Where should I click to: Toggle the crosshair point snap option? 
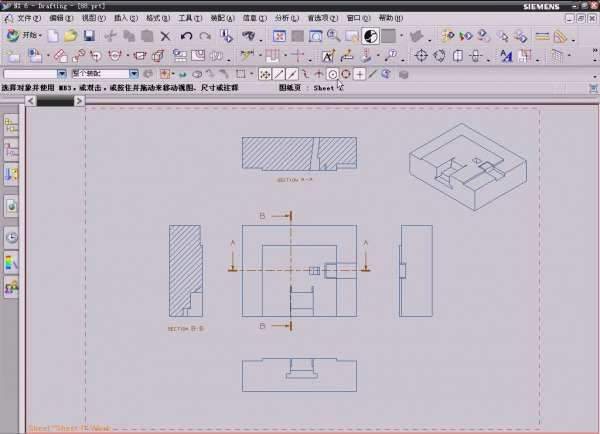tap(359, 74)
